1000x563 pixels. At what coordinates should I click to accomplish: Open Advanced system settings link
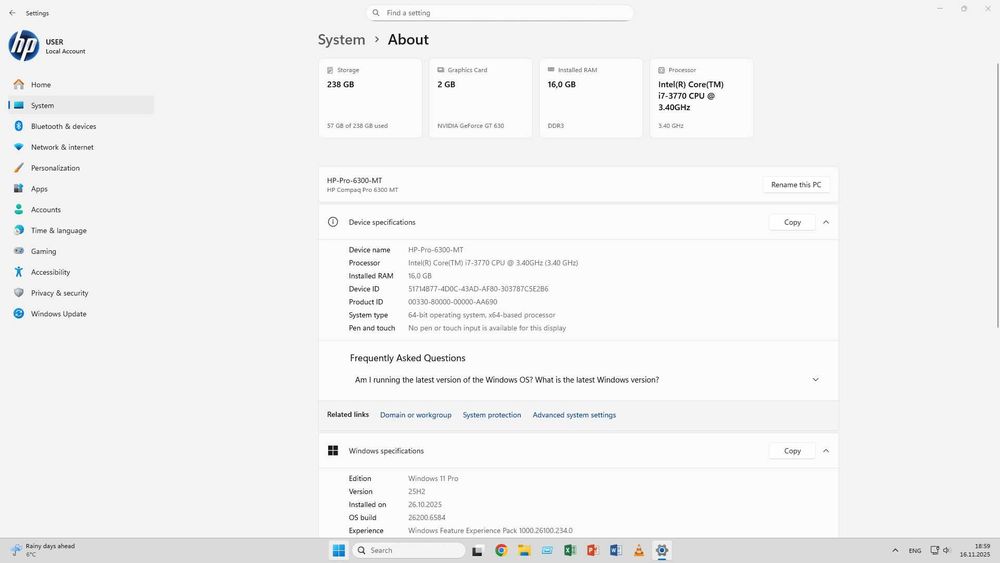(574, 415)
